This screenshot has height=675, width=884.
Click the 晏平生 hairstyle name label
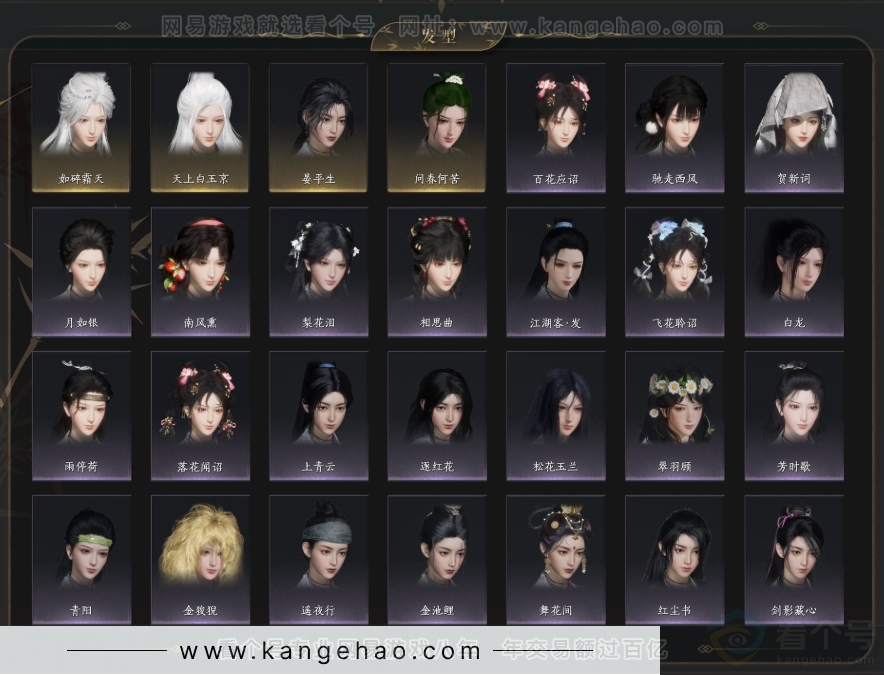(x=318, y=179)
